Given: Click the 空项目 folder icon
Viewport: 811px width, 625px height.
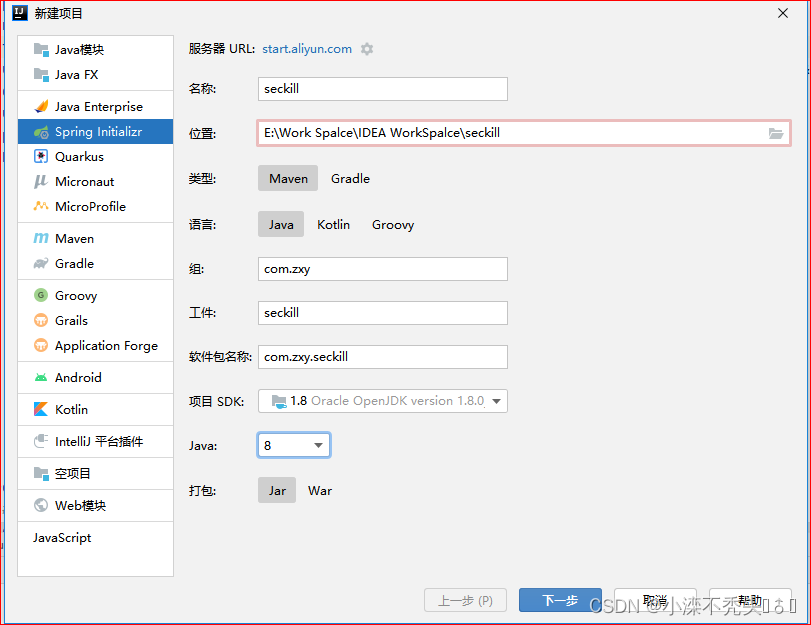Looking at the screenshot, I should tap(41, 473).
